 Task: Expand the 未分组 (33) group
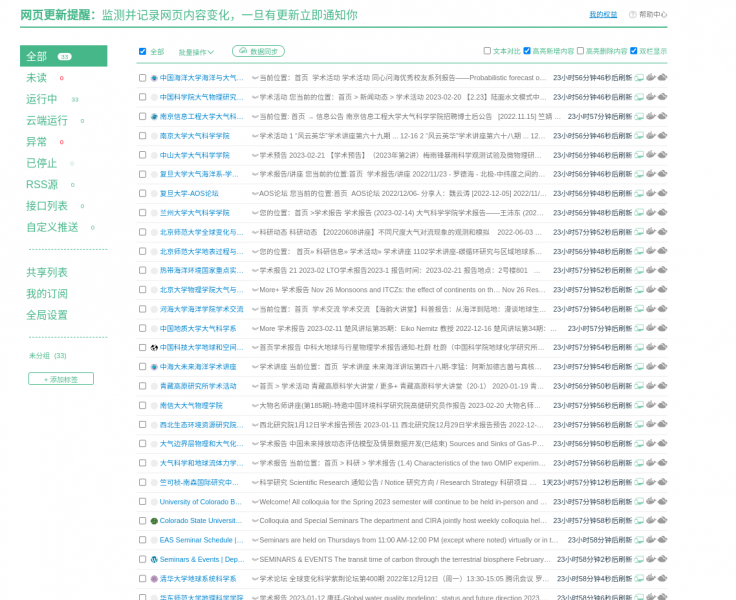(x=47, y=356)
